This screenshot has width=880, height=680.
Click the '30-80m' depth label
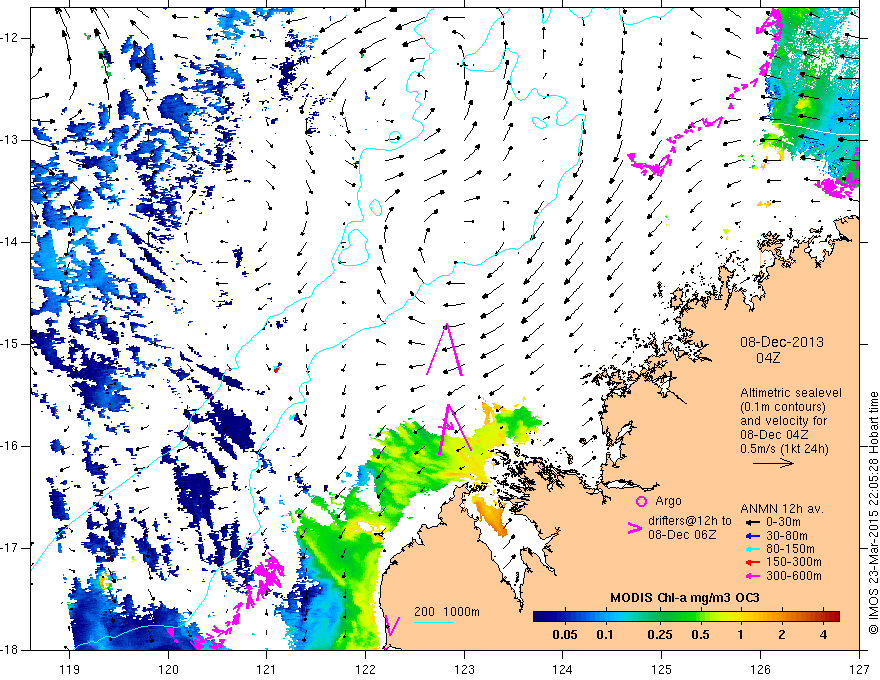click(787, 535)
